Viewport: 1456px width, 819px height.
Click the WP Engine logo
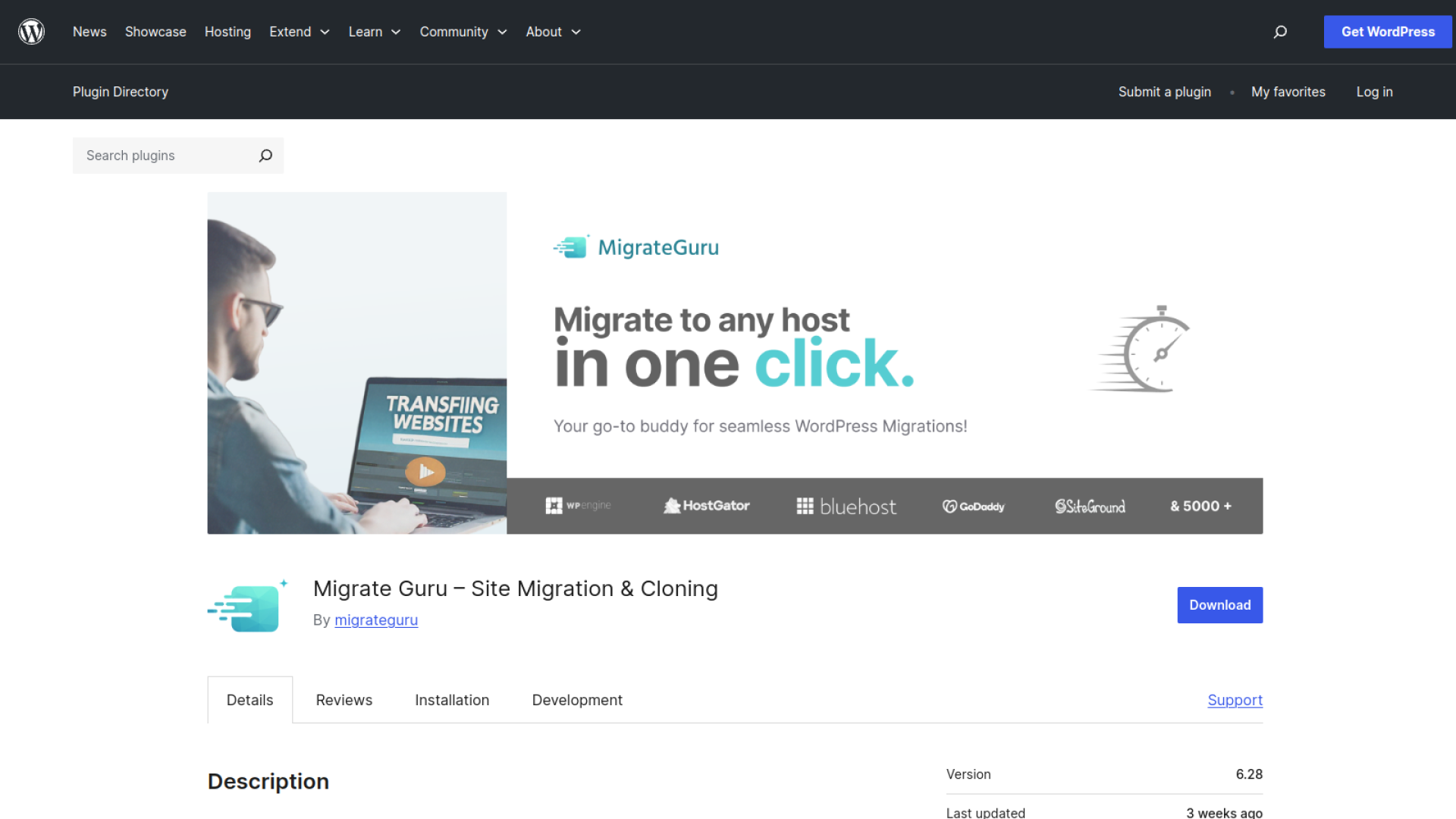tap(578, 506)
